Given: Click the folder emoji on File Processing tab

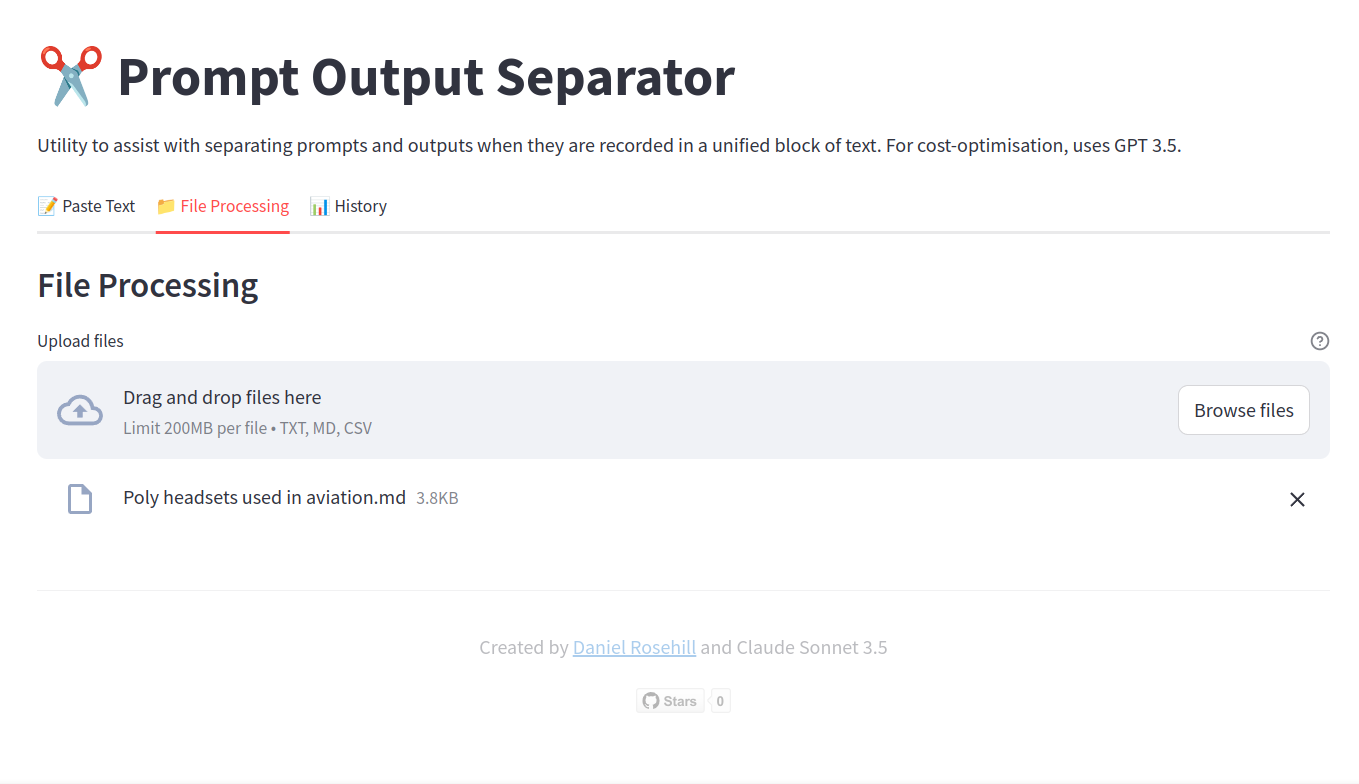Looking at the screenshot, I should coord(166,206).
